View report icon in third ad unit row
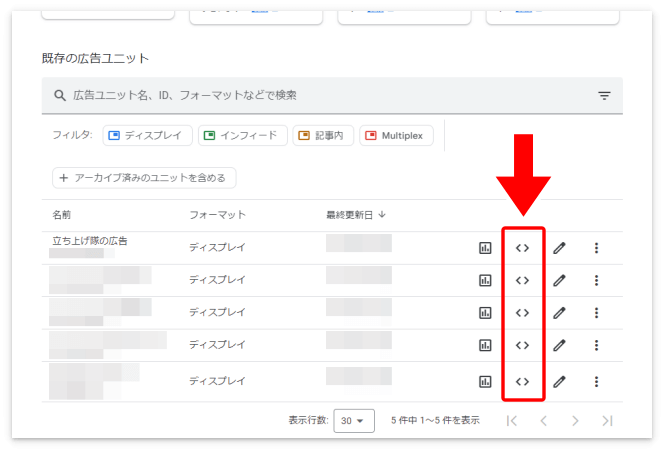664x451 pixels. coord(485,313)
